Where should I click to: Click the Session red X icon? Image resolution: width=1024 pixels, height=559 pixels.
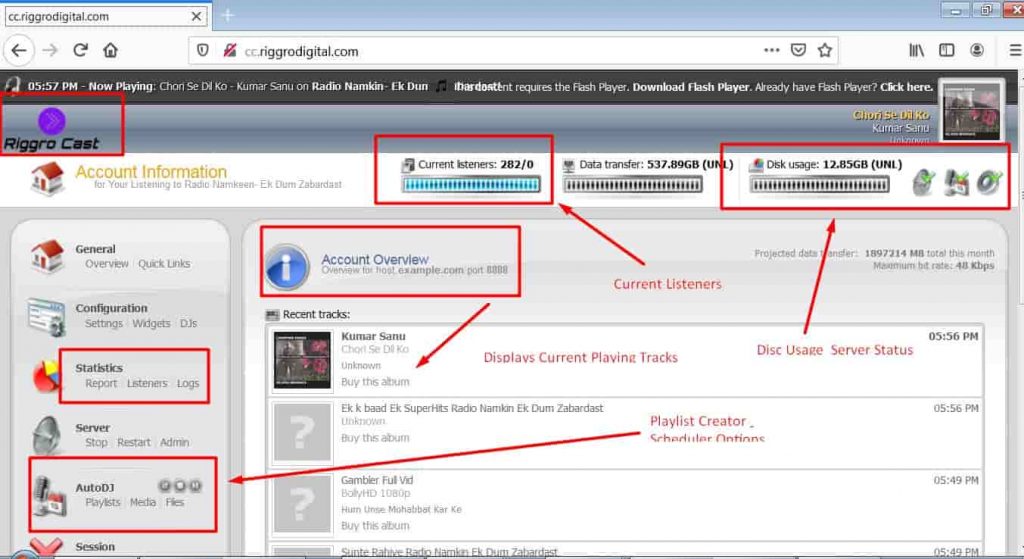tap(46, 547)
